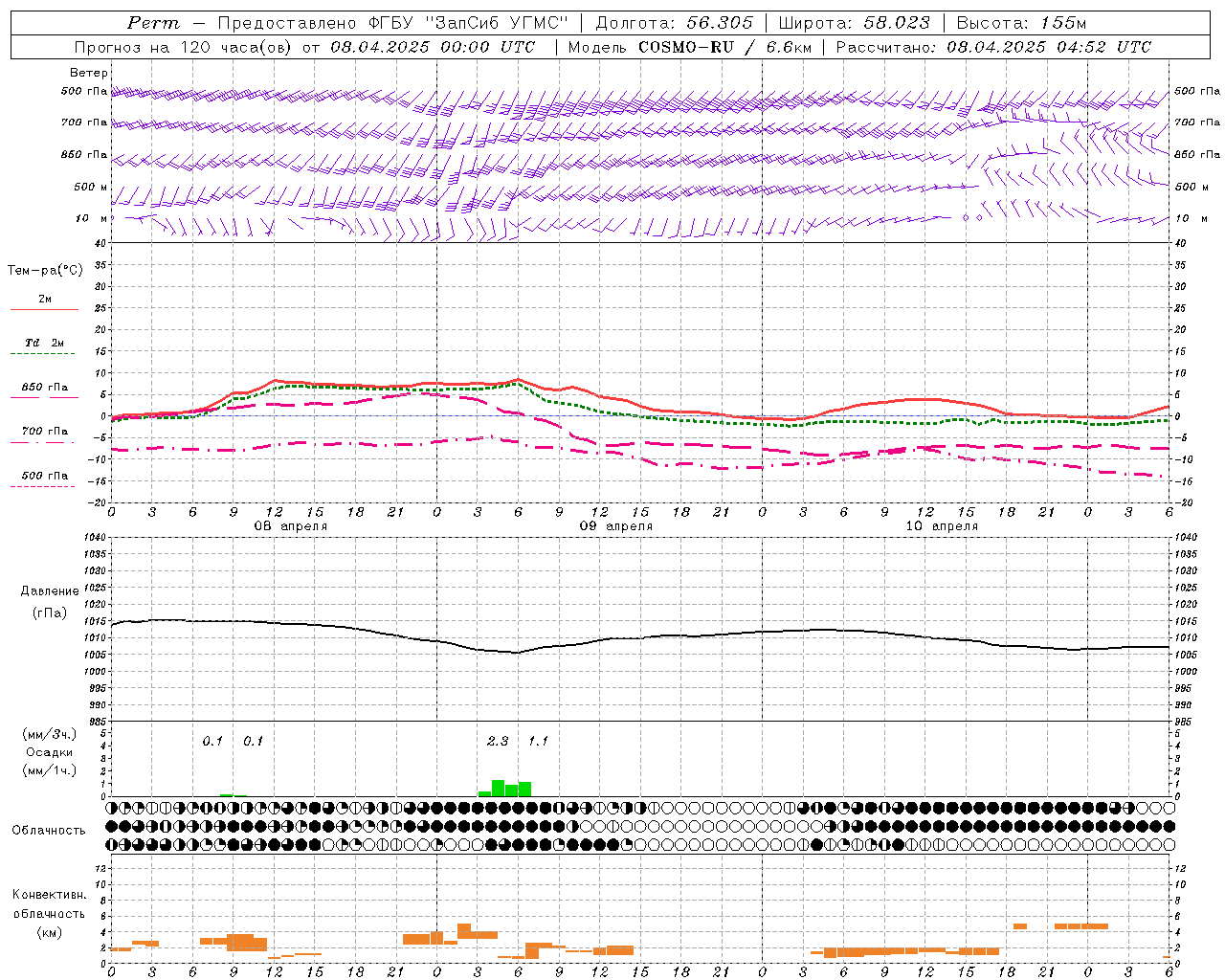Click the "Давление" pressure panel title
Viewport: 1225px width, 980px height.
pos(50,591)
